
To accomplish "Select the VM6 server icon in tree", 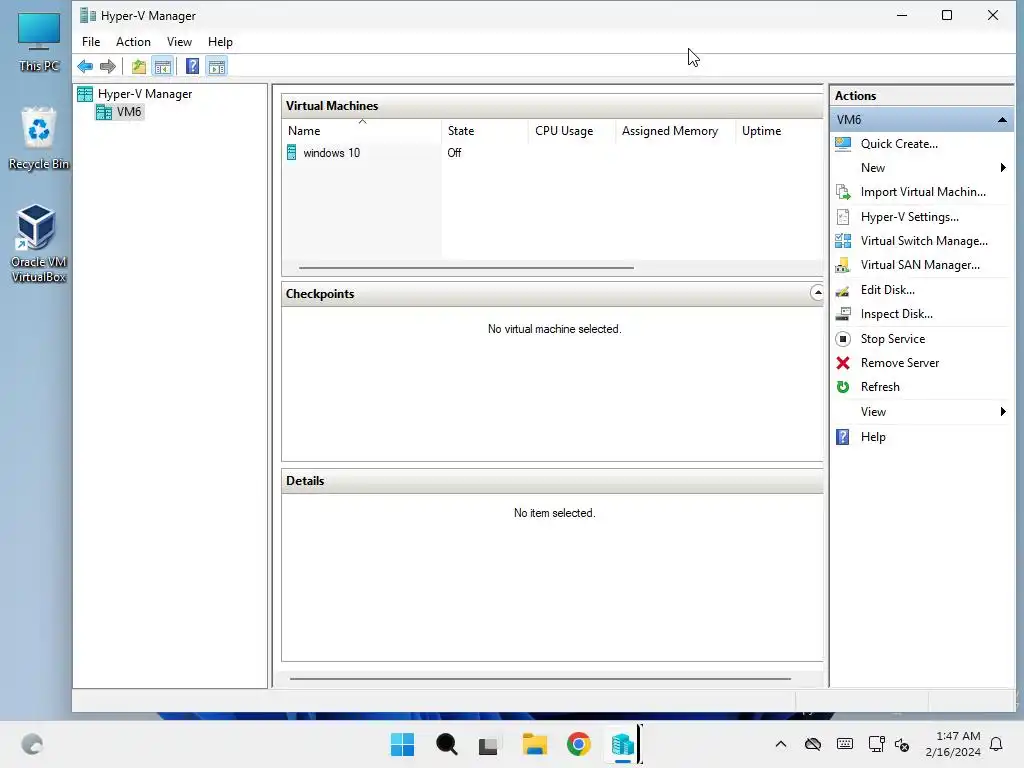I will click(104, 112).
